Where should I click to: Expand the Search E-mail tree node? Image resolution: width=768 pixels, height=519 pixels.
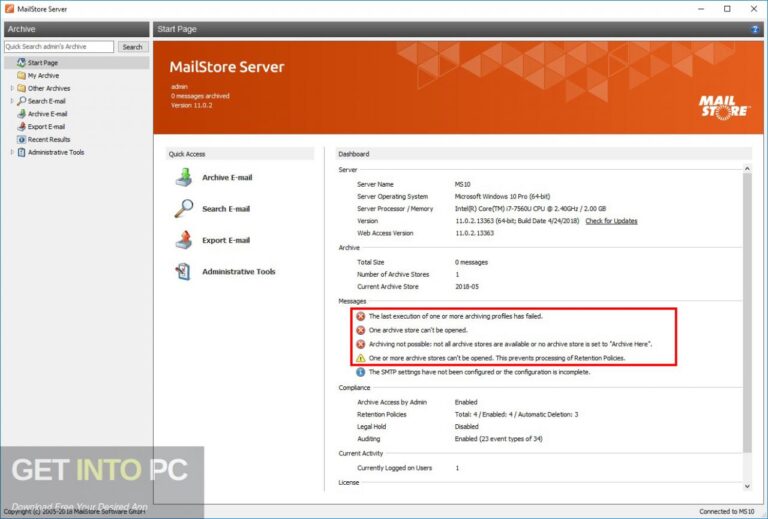12,101
